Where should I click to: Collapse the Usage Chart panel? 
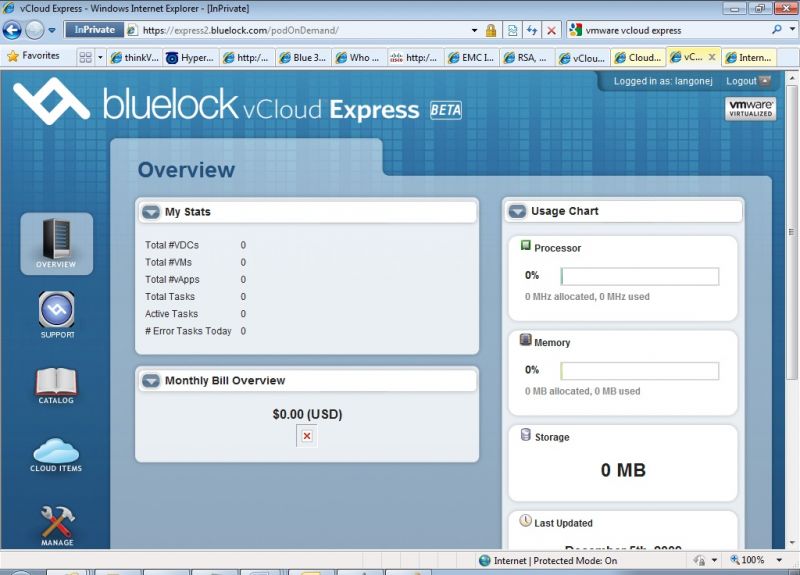click(x=517, y=211)
